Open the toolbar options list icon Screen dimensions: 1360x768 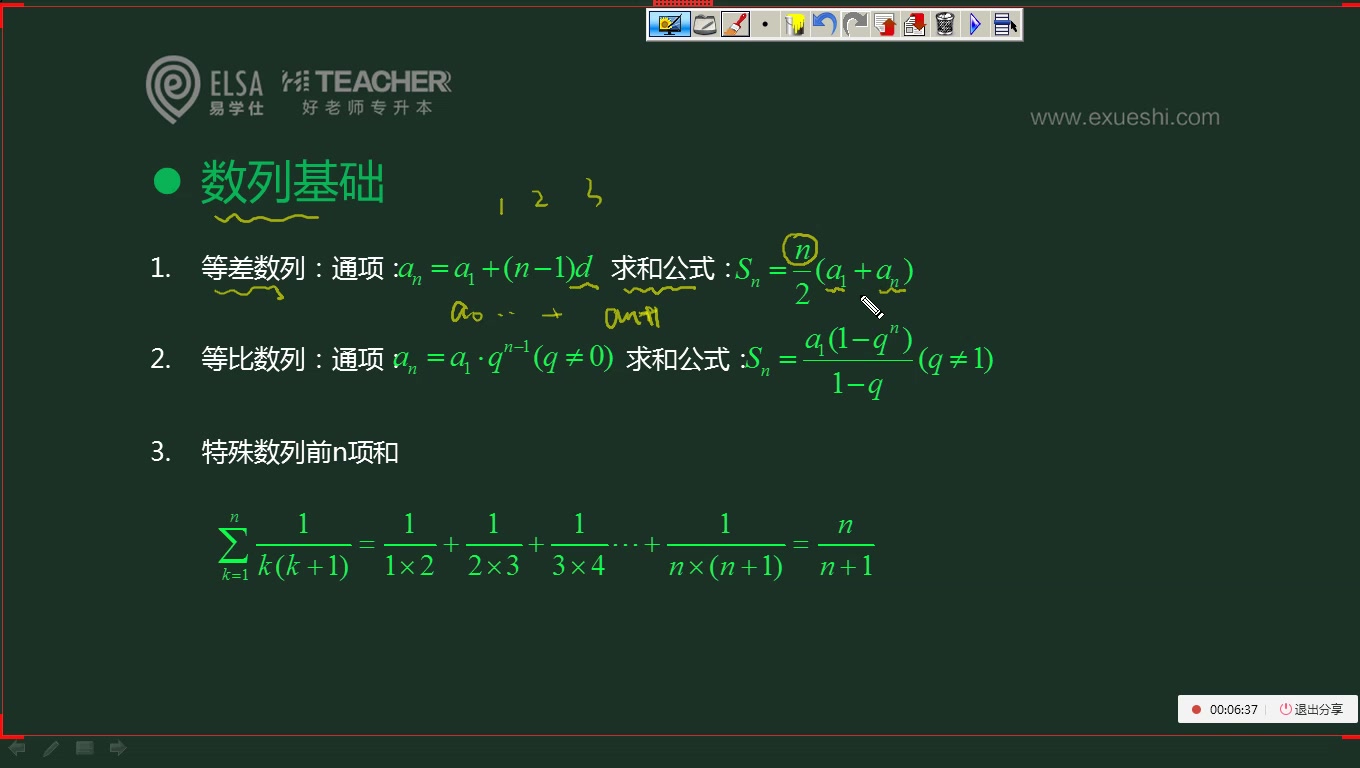coord(1005,24)
